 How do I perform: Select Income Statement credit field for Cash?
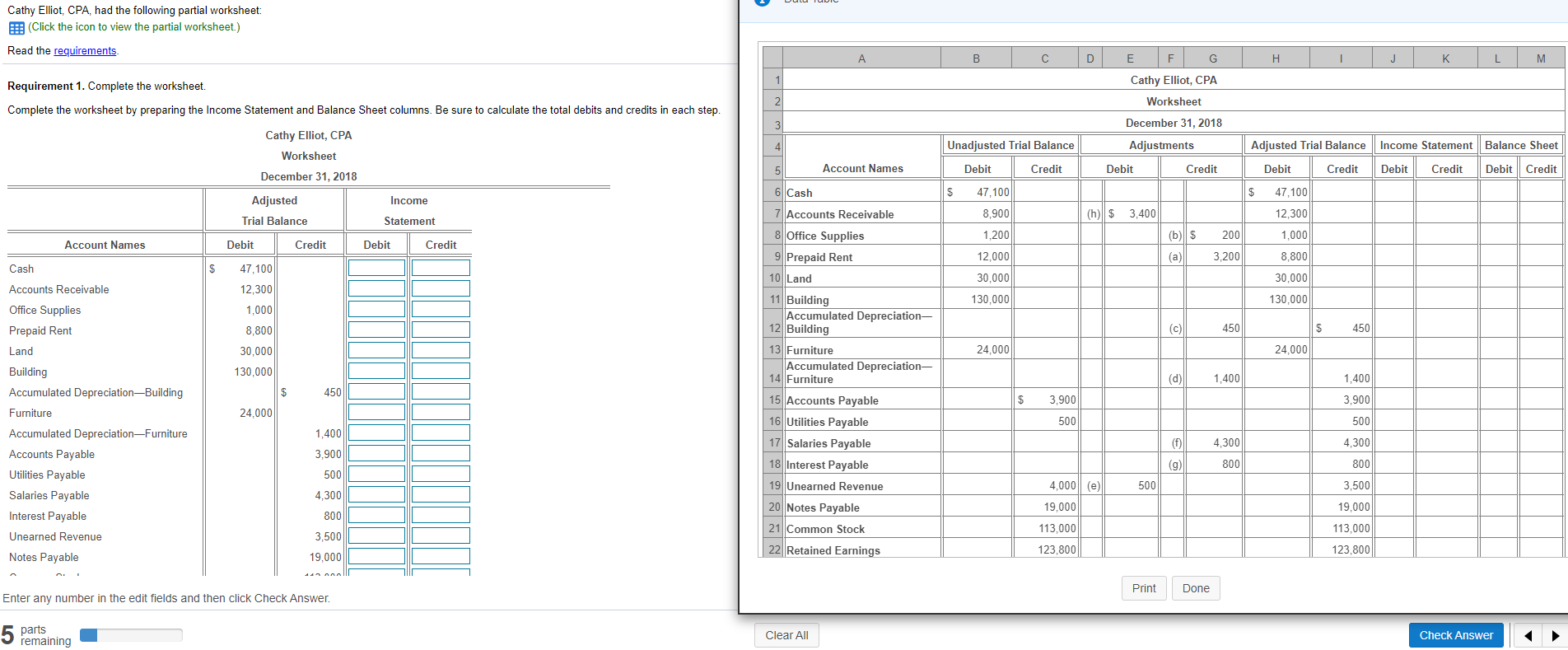(x=441, y=268)
